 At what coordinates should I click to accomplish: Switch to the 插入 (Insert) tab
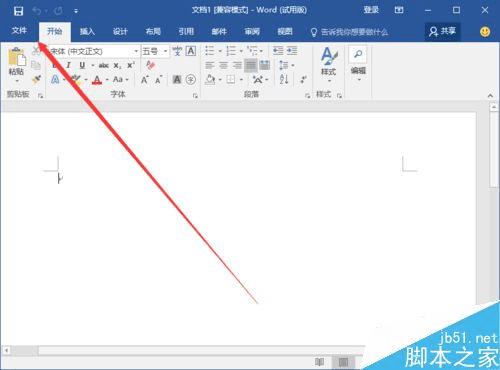pyautogui.click(x=87, y=32)
